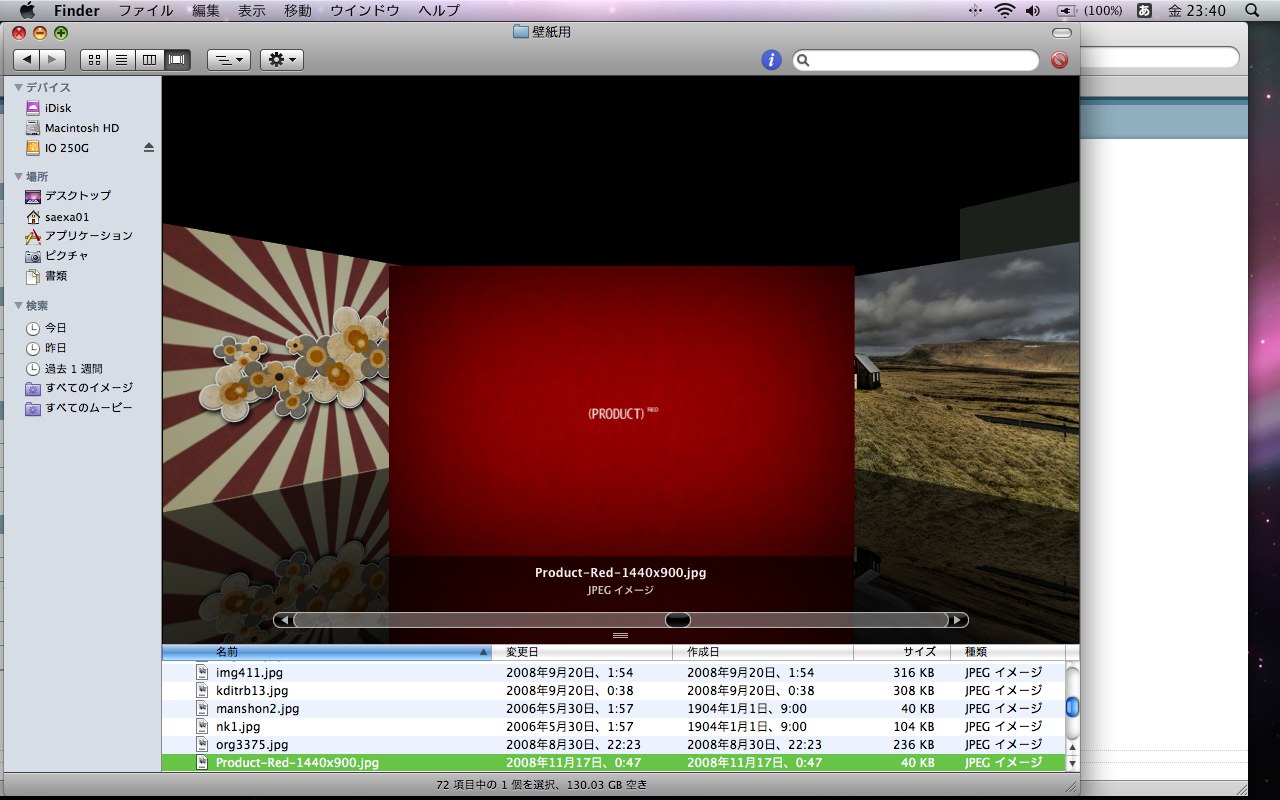1280x800 pixels.
Task: Open the Apple menu
Action: 27,11
